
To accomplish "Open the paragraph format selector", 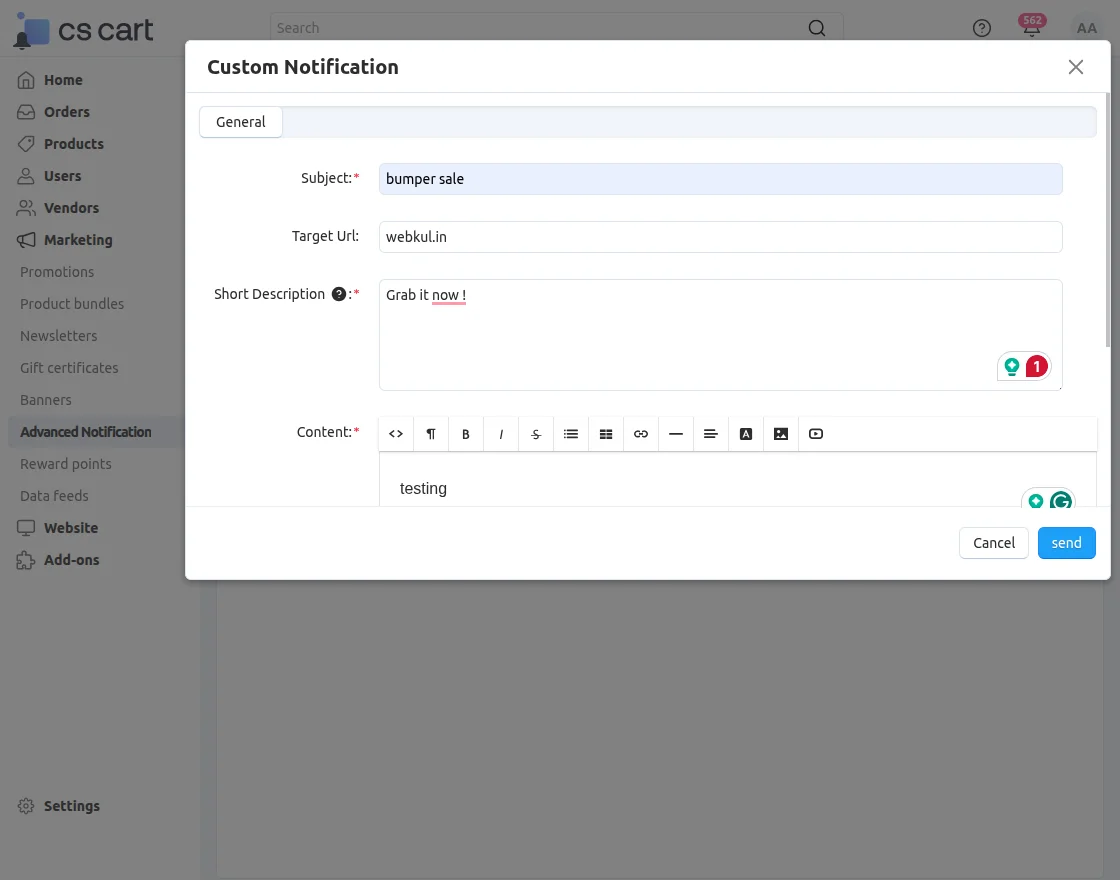I will 430,433.
